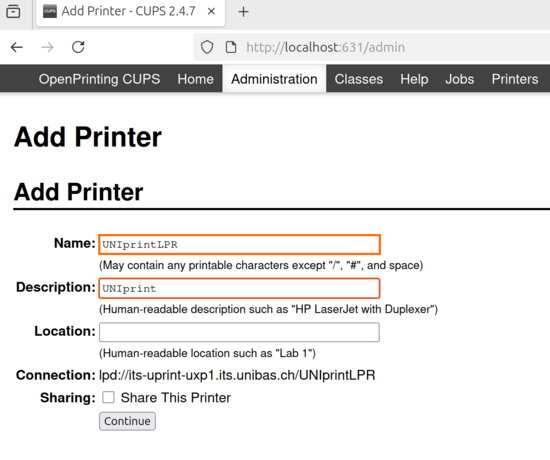Screen dimensions: 550x460
Task: Reload the current page
Action: [x=78, y=47]
